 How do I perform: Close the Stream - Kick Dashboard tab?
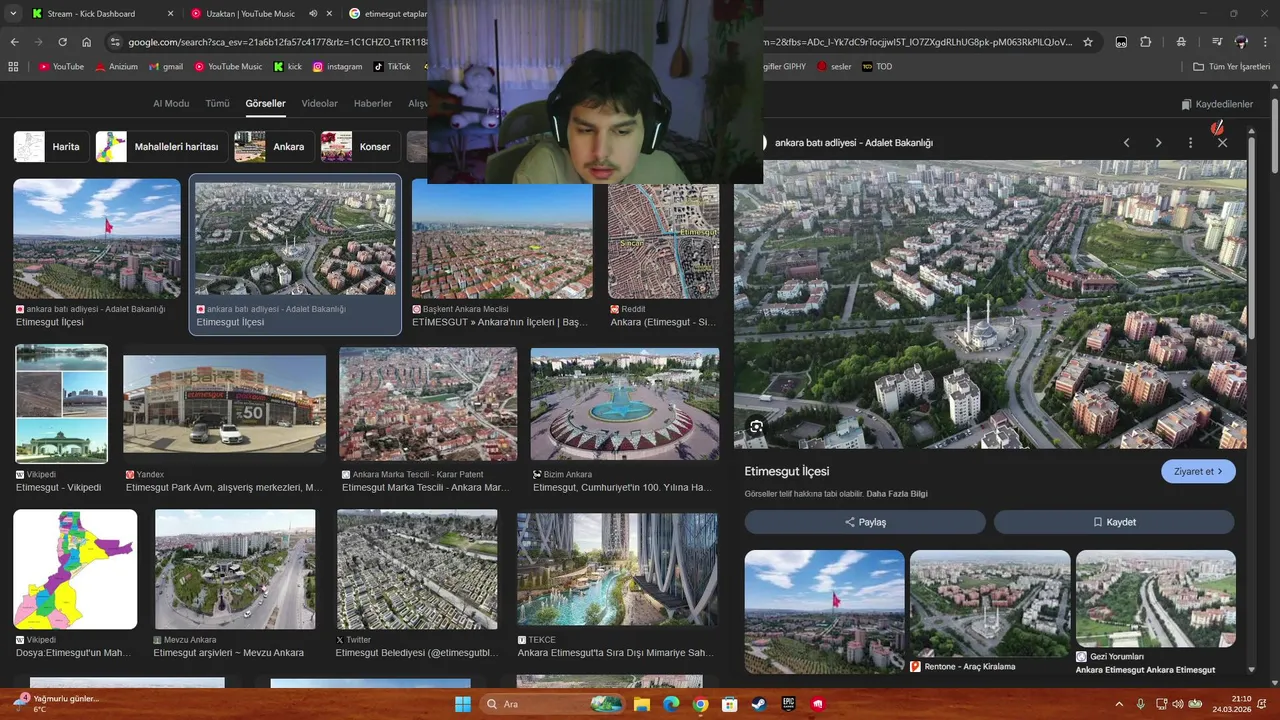168,14
